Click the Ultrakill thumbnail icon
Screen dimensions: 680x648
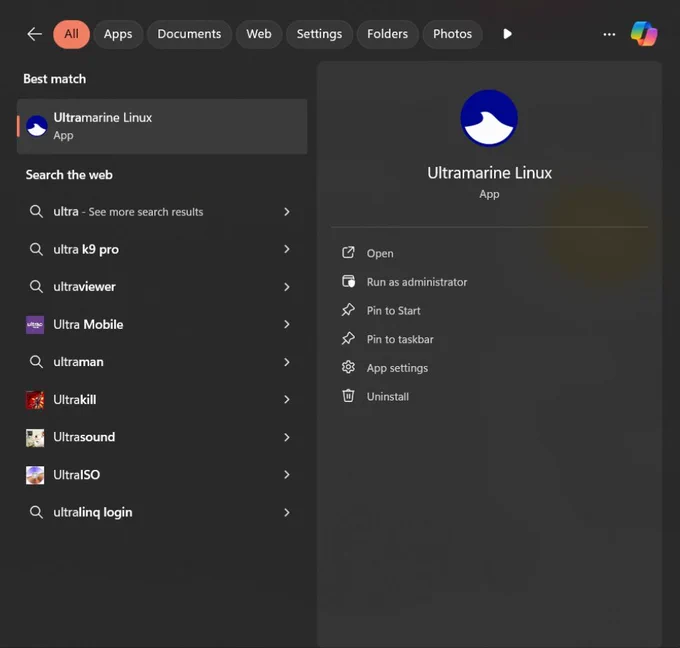(x=35, y=400)
